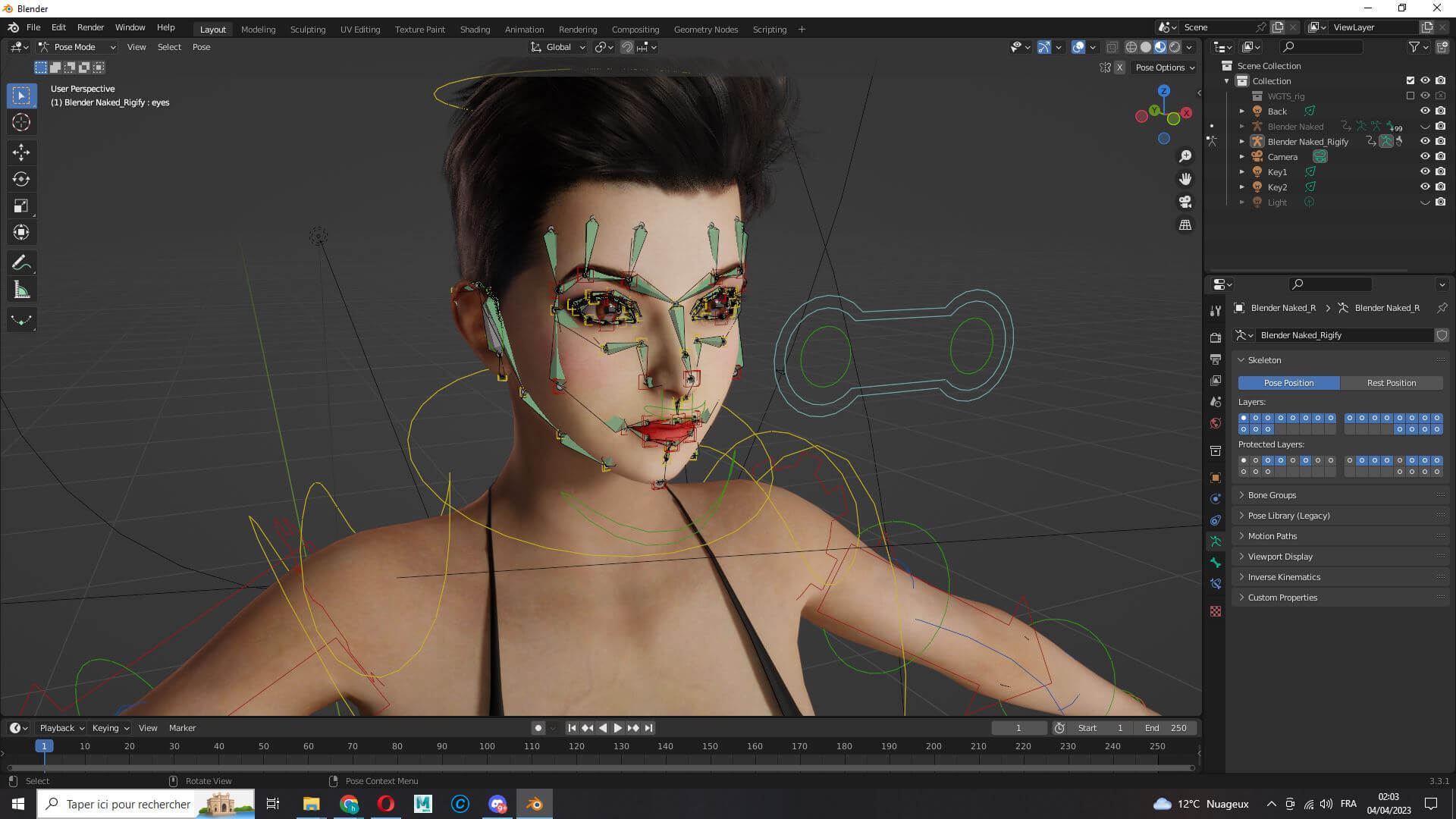The image size is (1456, 819).
Task: Uncheck the Collection exclude checkbox
Action: point(1410,80)
